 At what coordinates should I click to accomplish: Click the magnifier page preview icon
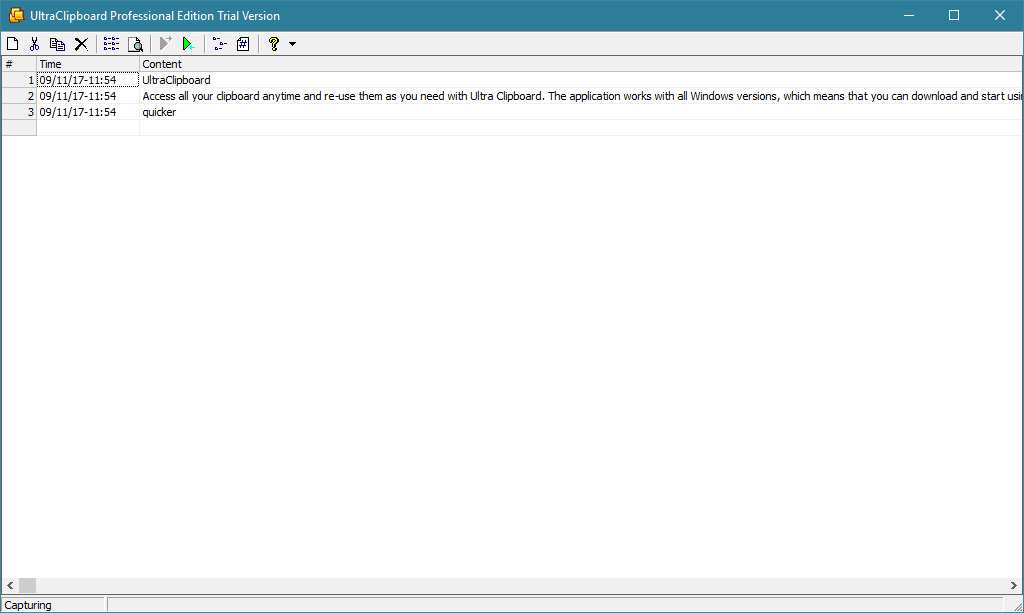[135, 44]
